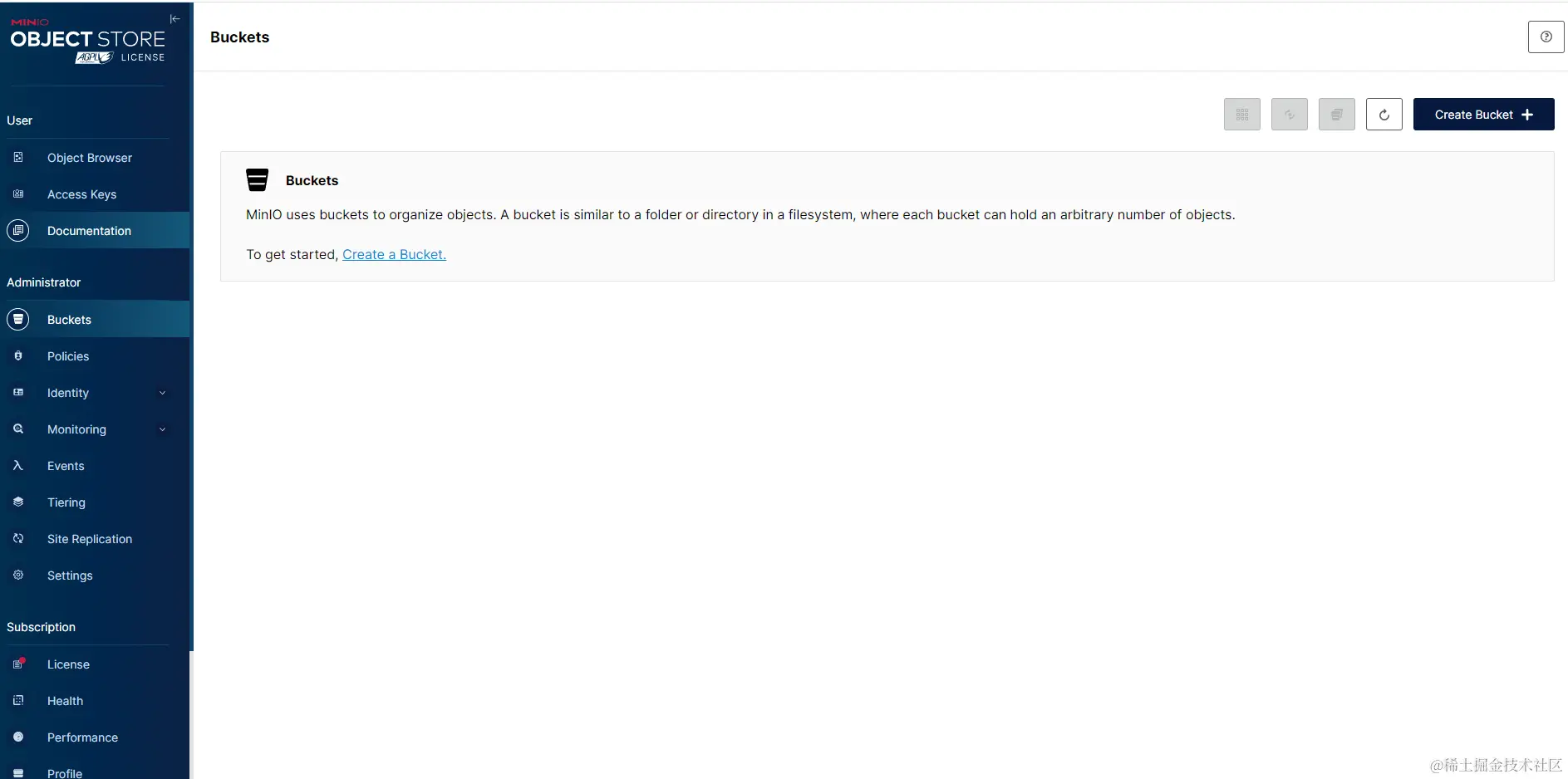Screen dimensions: 1568x779
Task: Click the Monitoring magnifier icon
Action: pos(18,429)
